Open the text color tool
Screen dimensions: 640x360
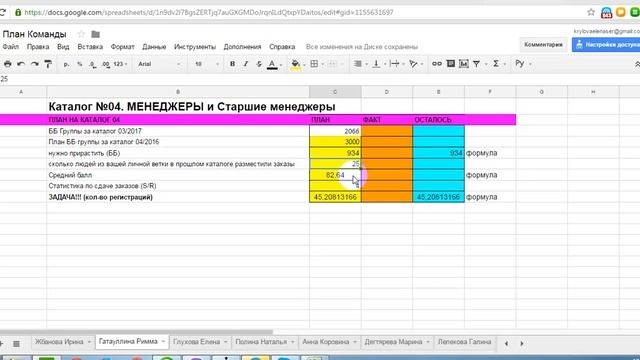click(272, 64)
